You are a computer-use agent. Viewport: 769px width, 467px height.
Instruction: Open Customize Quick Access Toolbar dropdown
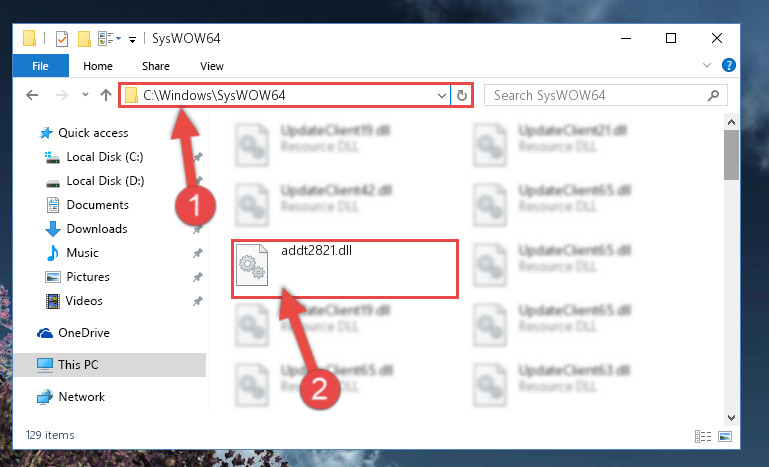(132, 39)
